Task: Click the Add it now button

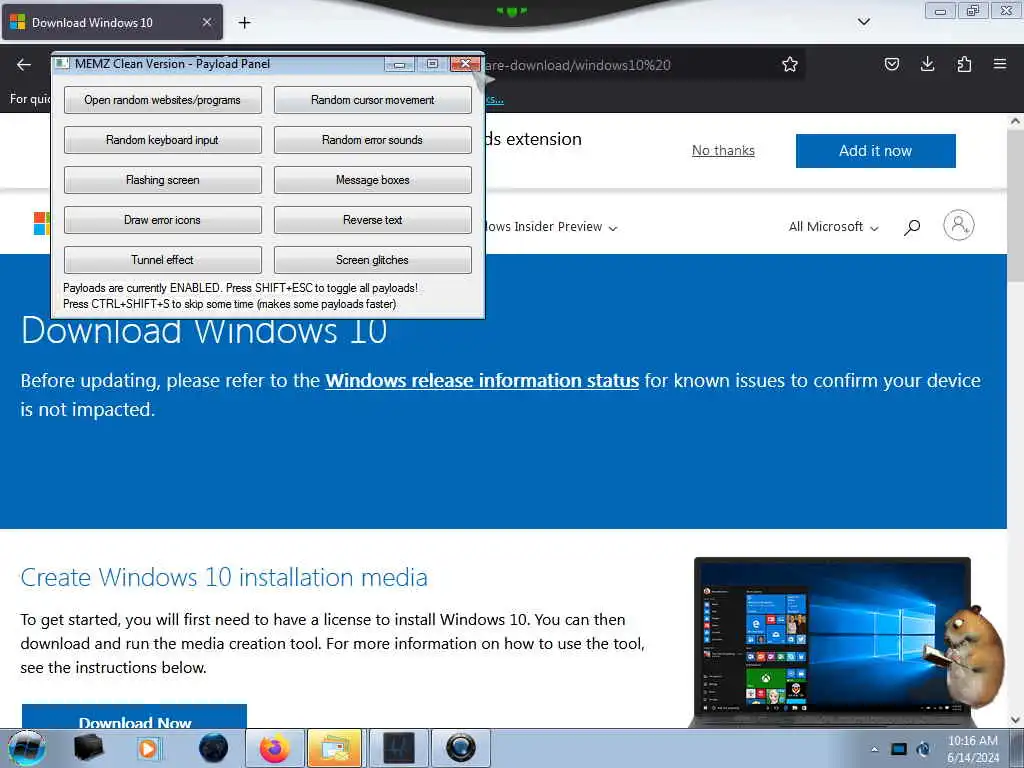Action: [875, 151]
